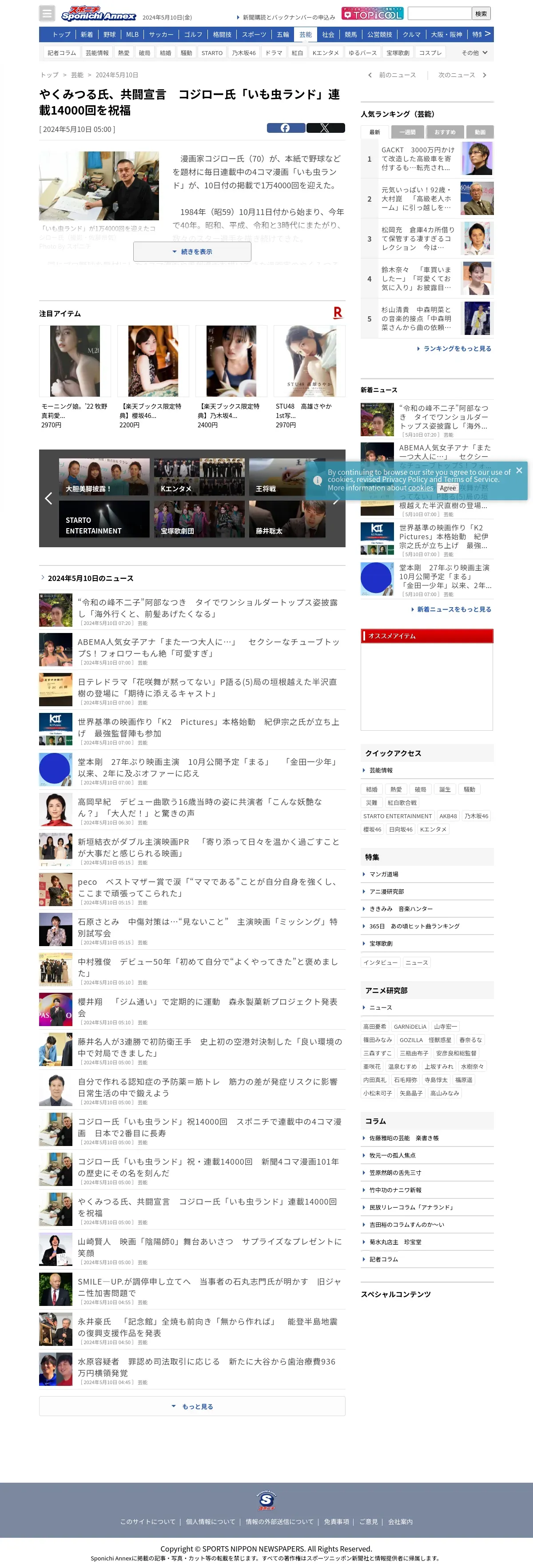Screen dimensions: 533x1568
Task: Go to トップ breadcrumb
Action: tap(49, 75)
